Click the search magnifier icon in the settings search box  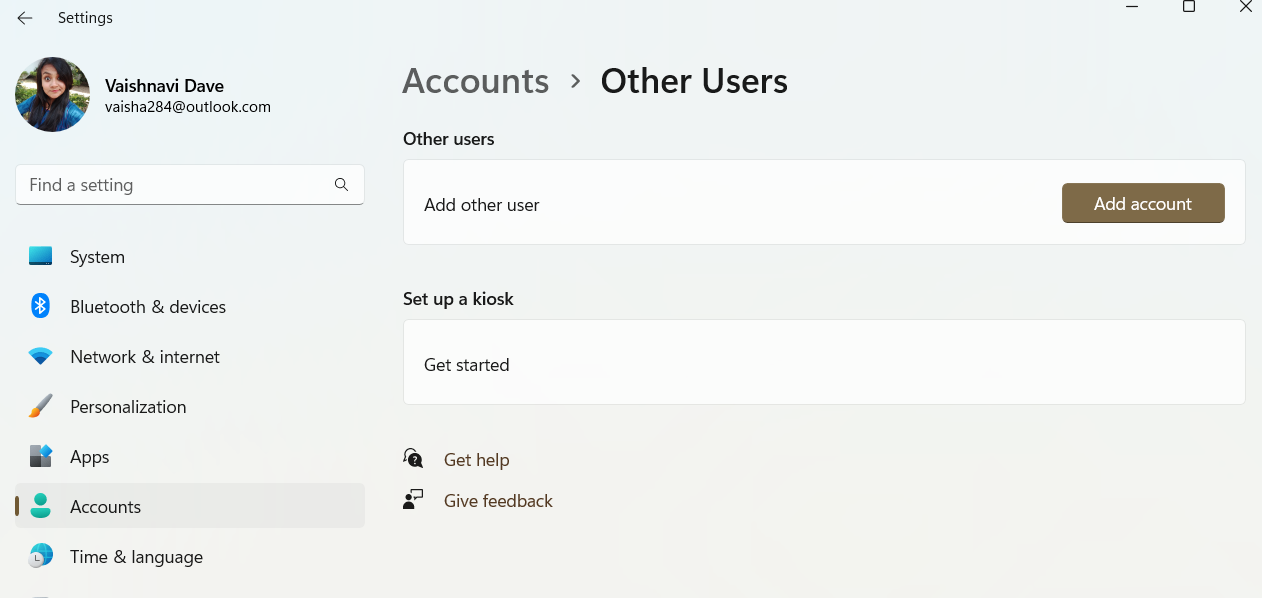pyautogui.click(x=341, y=184)
